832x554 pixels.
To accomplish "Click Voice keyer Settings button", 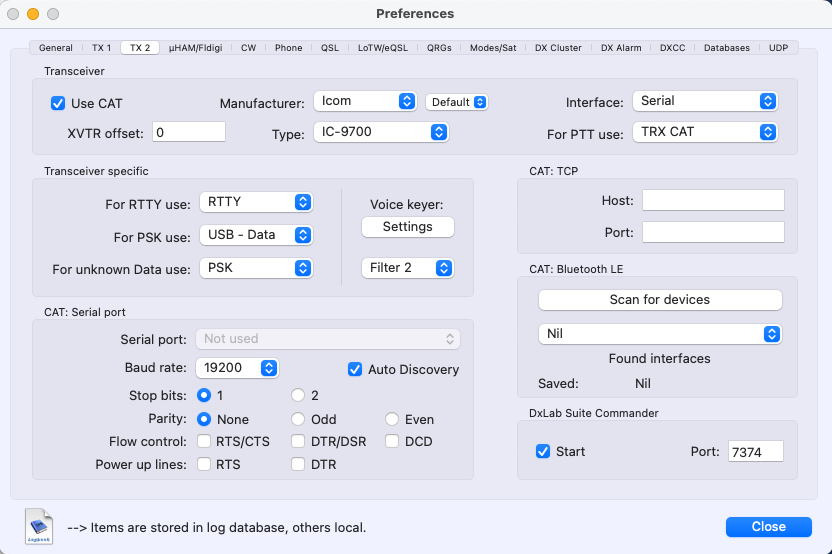I will [407, 227].
